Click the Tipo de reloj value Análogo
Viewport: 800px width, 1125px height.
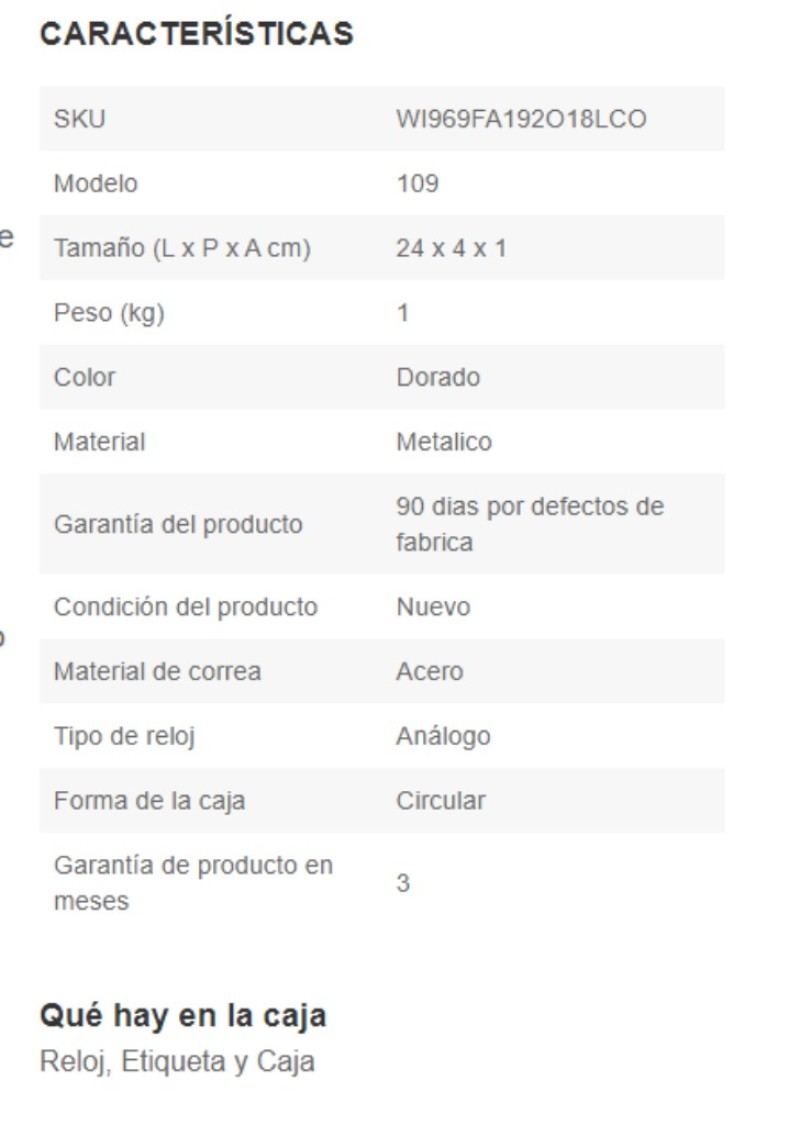click(x=443, y=736)
